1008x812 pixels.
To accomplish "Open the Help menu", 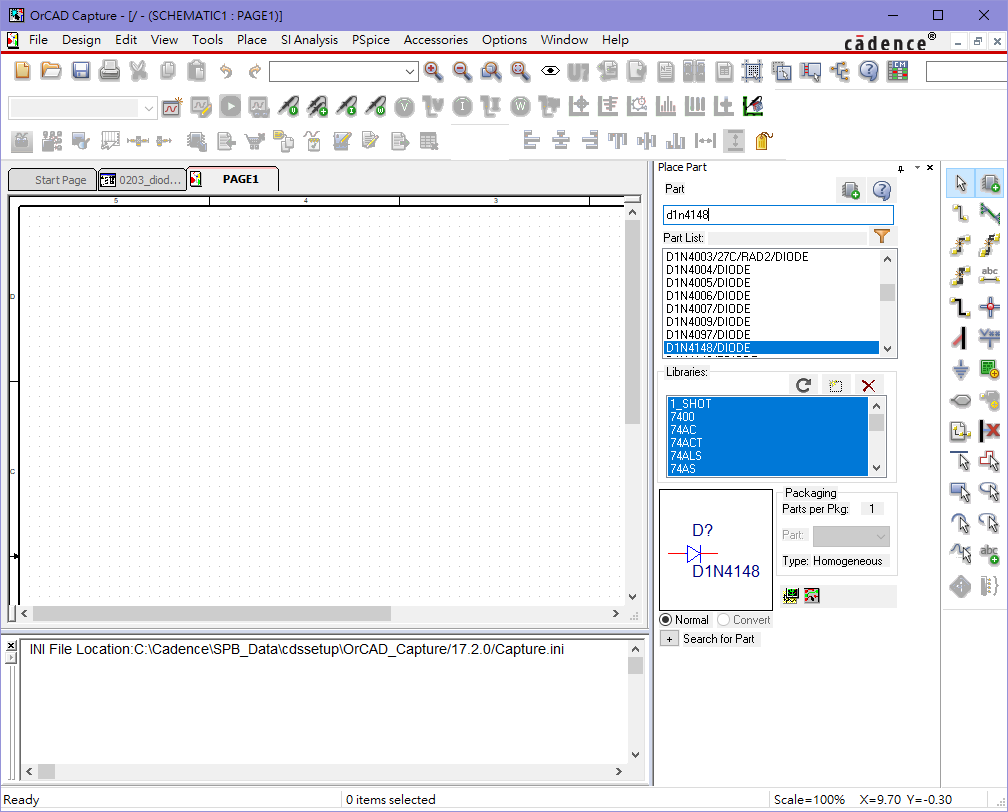I will click(x=615, y=40).
